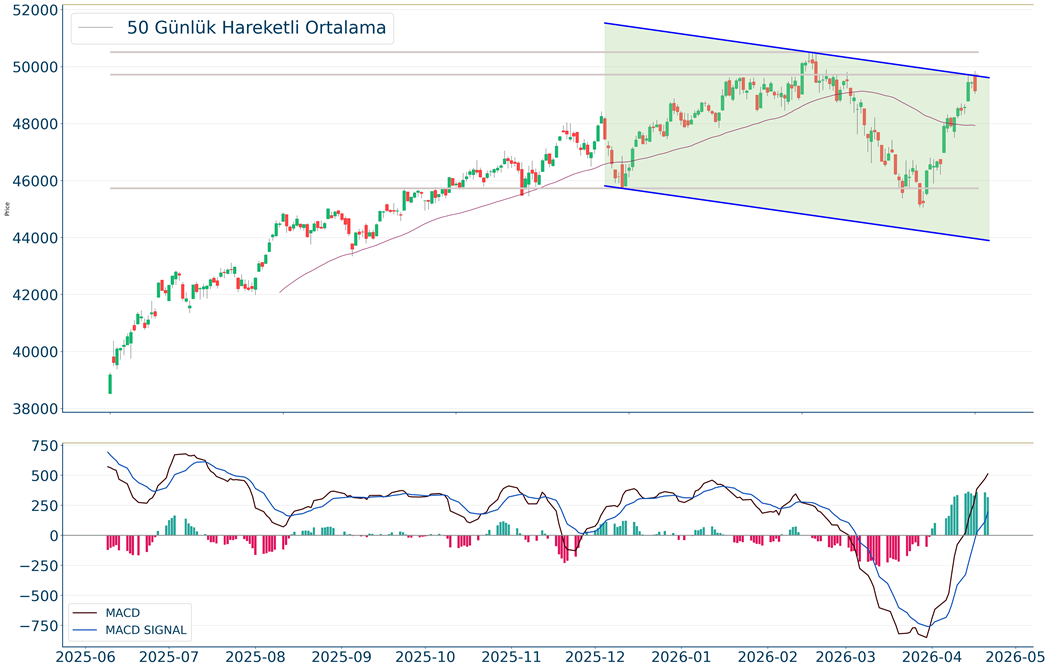Click the blue MACD SIGNAL legend line sample
The image size is (1050, 669).
(86, 630)
